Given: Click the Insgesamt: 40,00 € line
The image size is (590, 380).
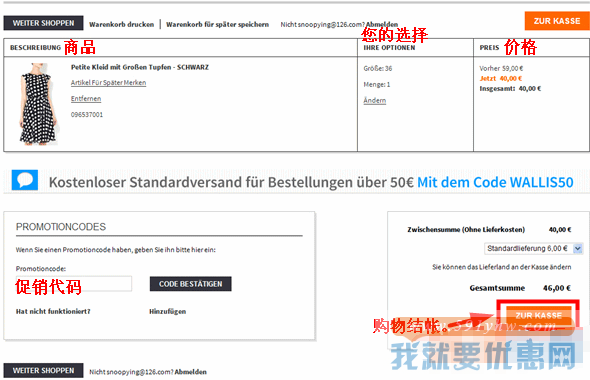Looking at the screenshot, I should (x=510, y=89).
